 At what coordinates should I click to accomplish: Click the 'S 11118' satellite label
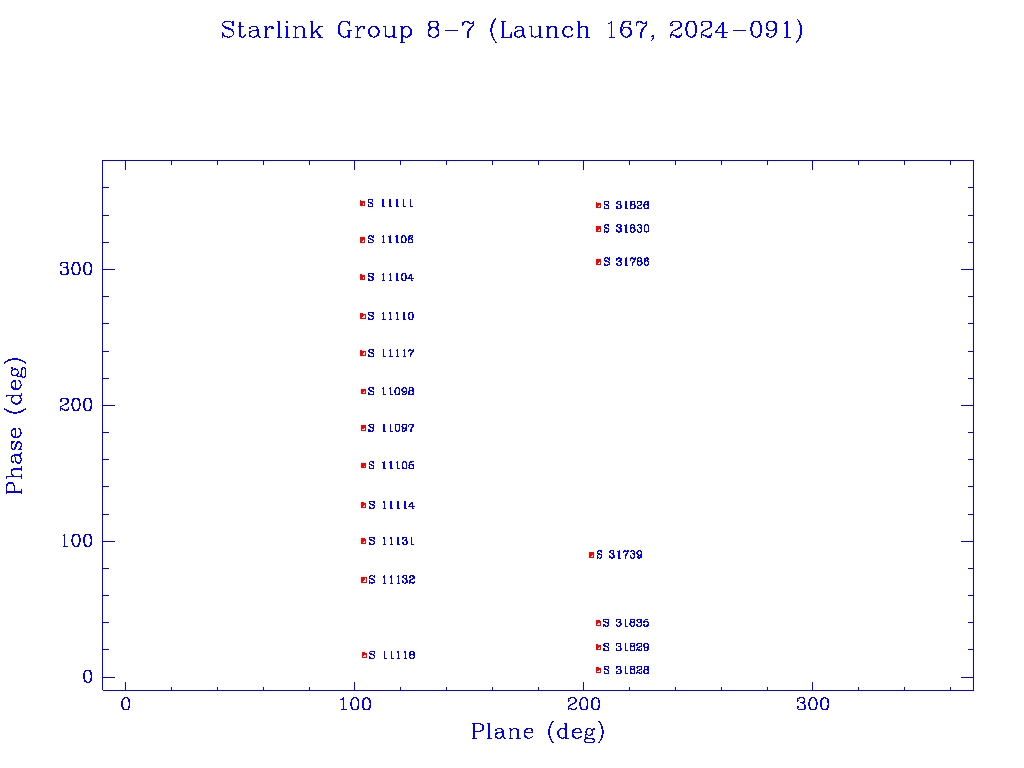pyautogui.click(x=392, y=656)
